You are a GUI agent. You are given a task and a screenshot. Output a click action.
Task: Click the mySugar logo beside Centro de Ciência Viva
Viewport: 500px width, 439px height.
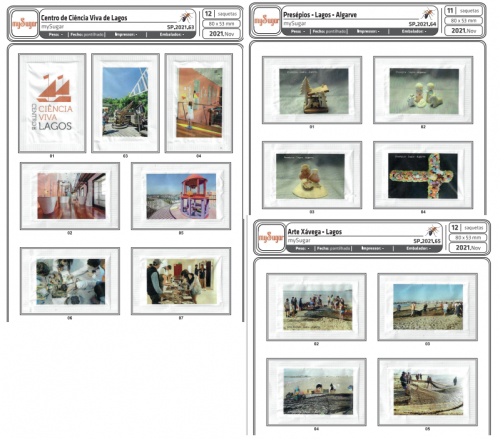pyautogui.click(x=24, y=23)
